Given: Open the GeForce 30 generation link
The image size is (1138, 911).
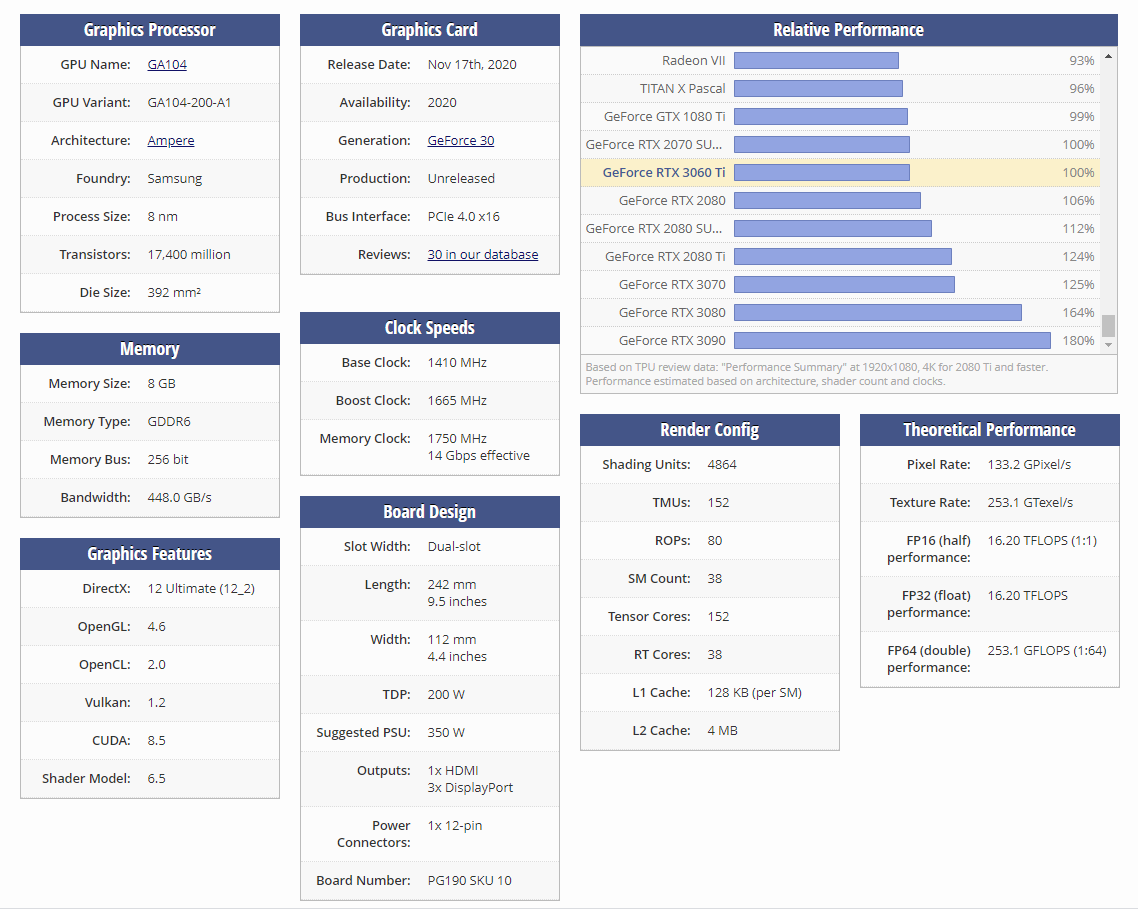Looking at the screenshot, I should tap(461, 141).
